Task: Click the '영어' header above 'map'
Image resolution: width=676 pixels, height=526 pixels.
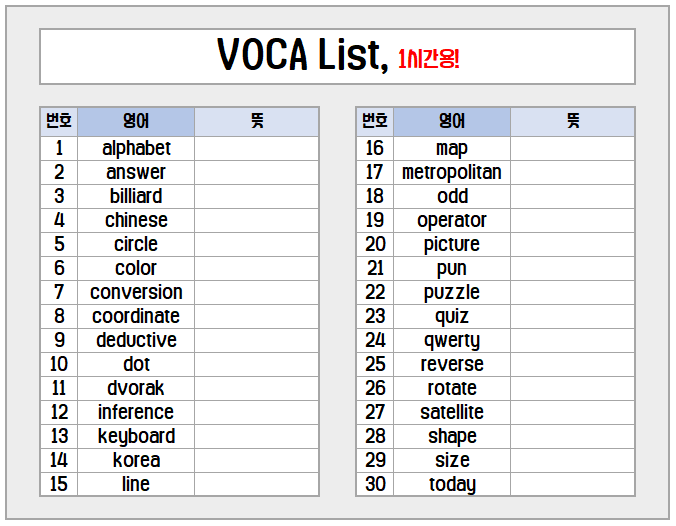Action: 452,122
